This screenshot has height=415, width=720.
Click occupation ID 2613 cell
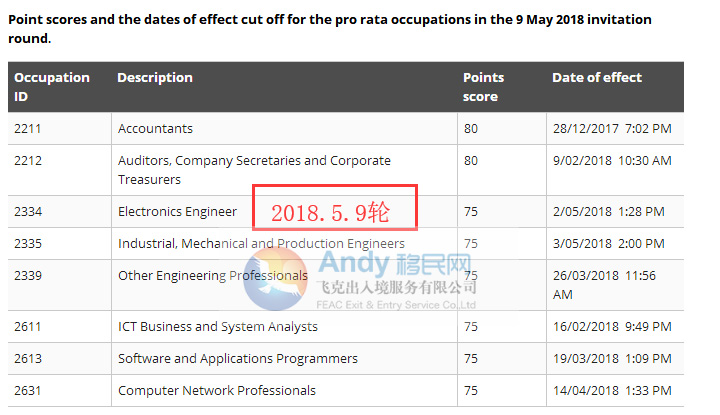click(x=28, y=359)
